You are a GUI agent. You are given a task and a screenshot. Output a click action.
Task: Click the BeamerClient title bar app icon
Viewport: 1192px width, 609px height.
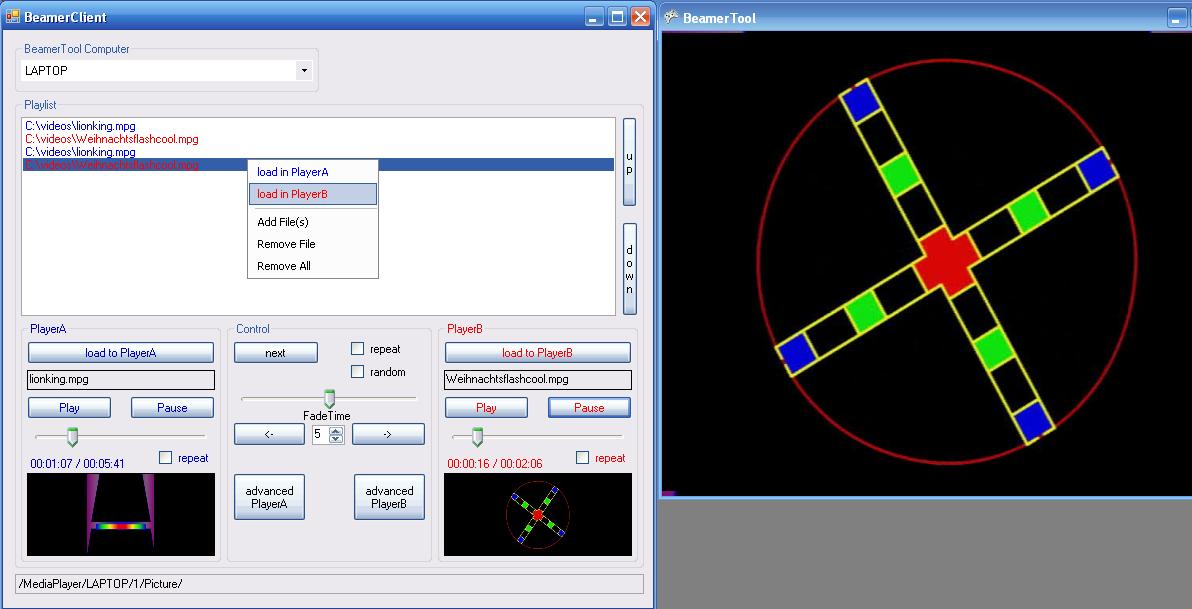coord(13,17)
